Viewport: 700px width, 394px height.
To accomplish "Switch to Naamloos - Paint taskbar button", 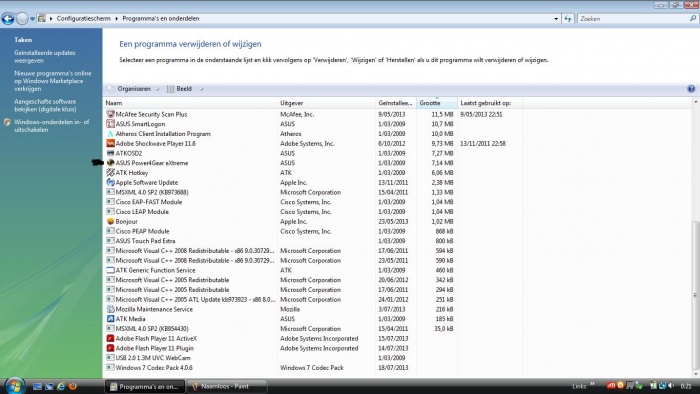I will point(227,386).
